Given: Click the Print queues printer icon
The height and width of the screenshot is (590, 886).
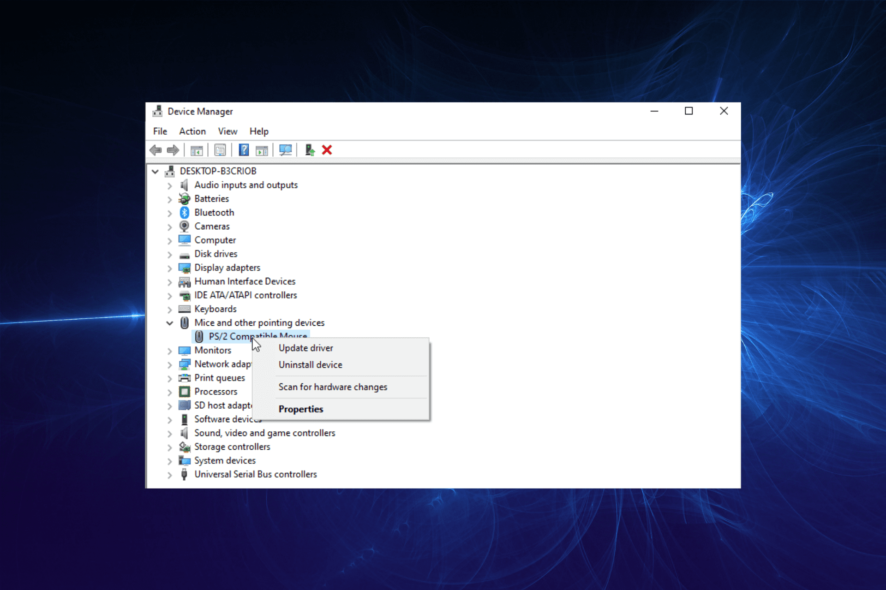Looking at the screenshot, I should coord(184,378).
